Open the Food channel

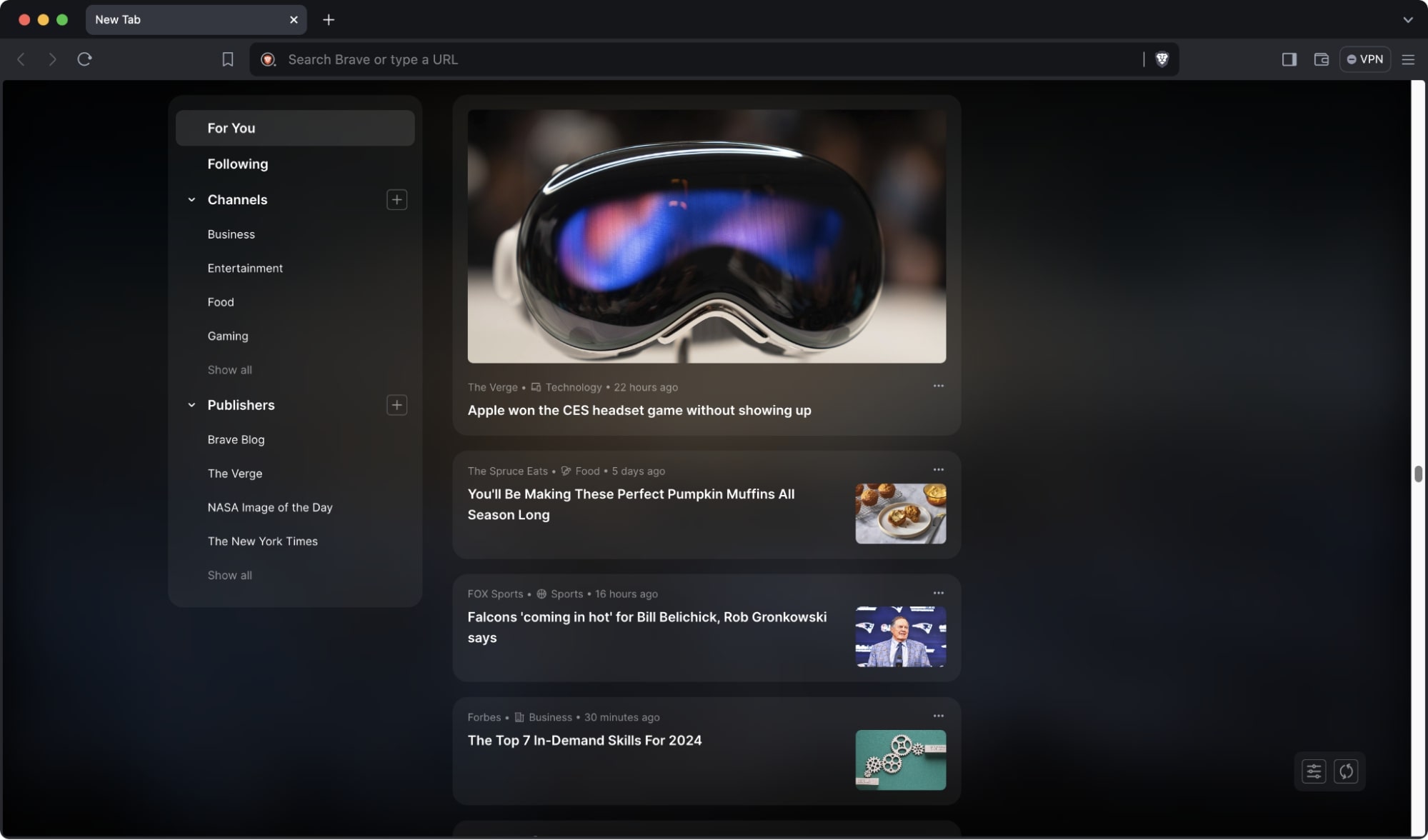(221, 302)
